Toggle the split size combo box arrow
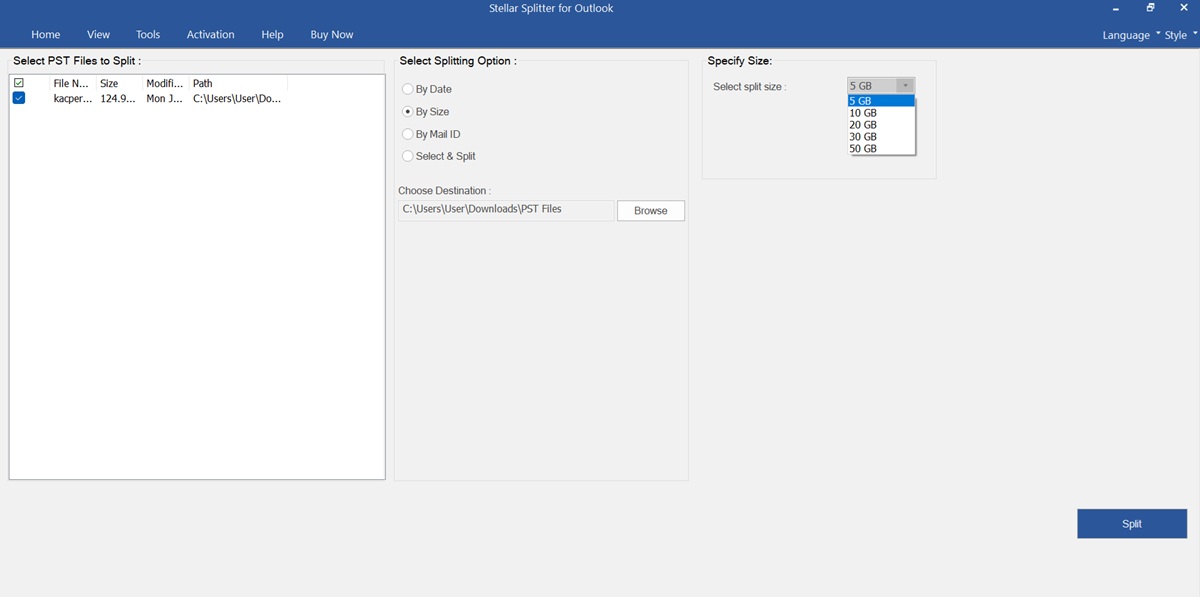The width and height of the screenshot is (1200, 597). [x=905, y=86]
